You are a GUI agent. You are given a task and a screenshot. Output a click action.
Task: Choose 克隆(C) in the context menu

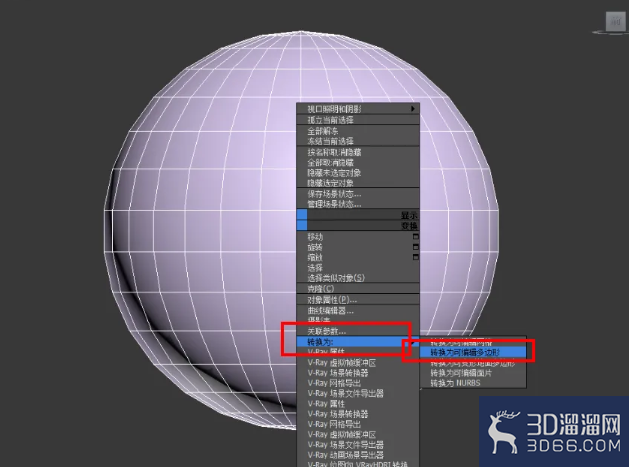point(358,289)
